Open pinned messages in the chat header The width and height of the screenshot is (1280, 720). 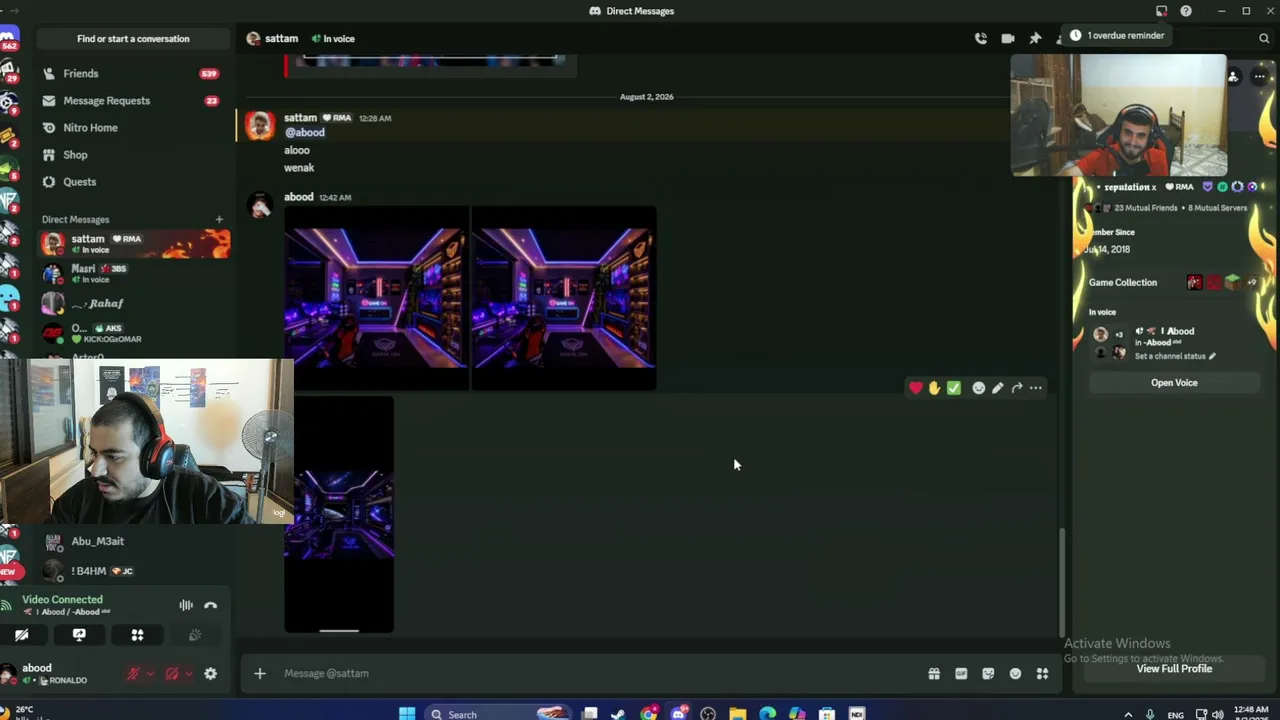click(x=1035, y=38)
